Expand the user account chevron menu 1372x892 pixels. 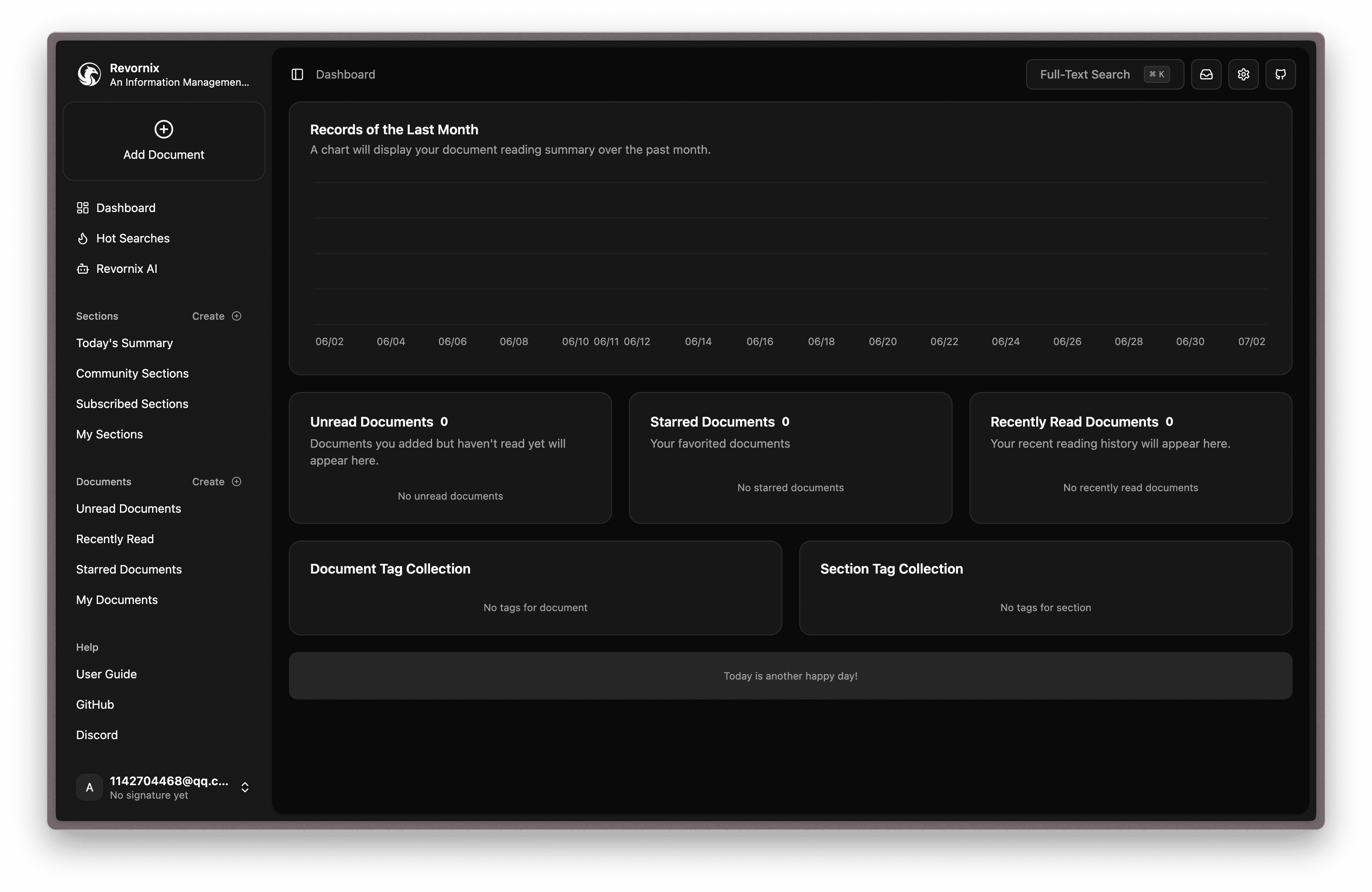click(x=245, y=787)
